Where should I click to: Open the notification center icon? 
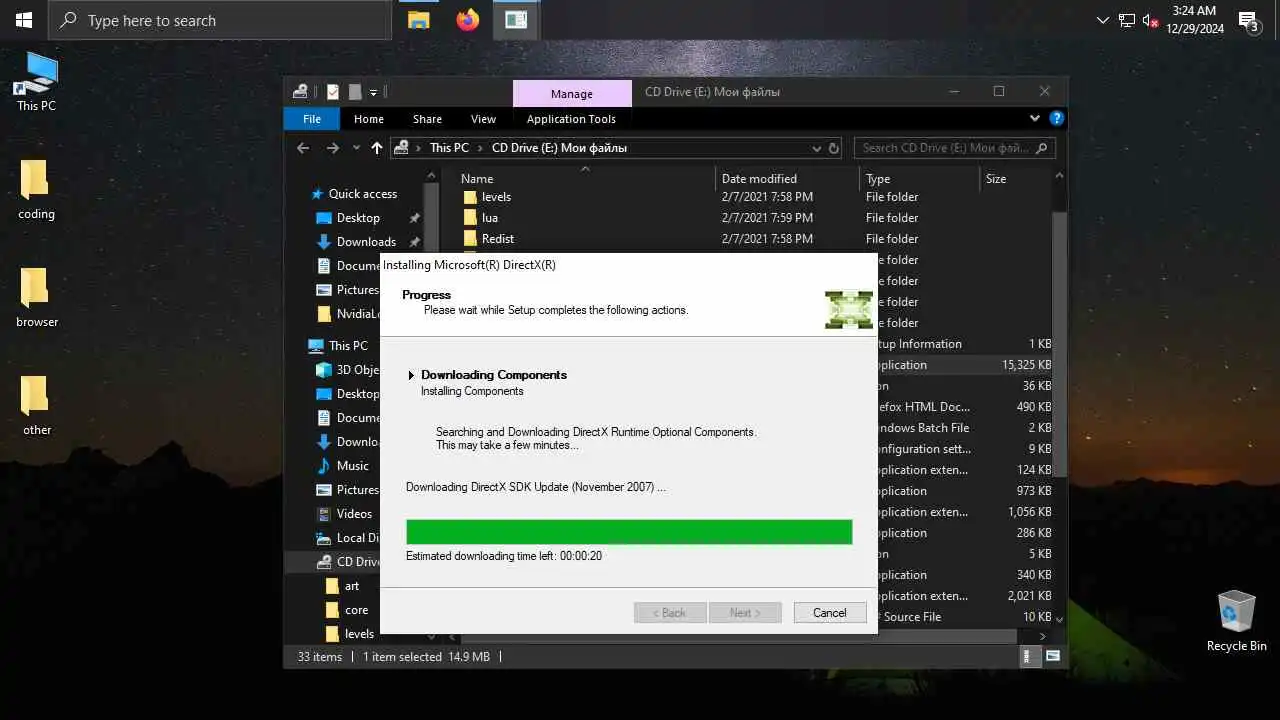1248,21
